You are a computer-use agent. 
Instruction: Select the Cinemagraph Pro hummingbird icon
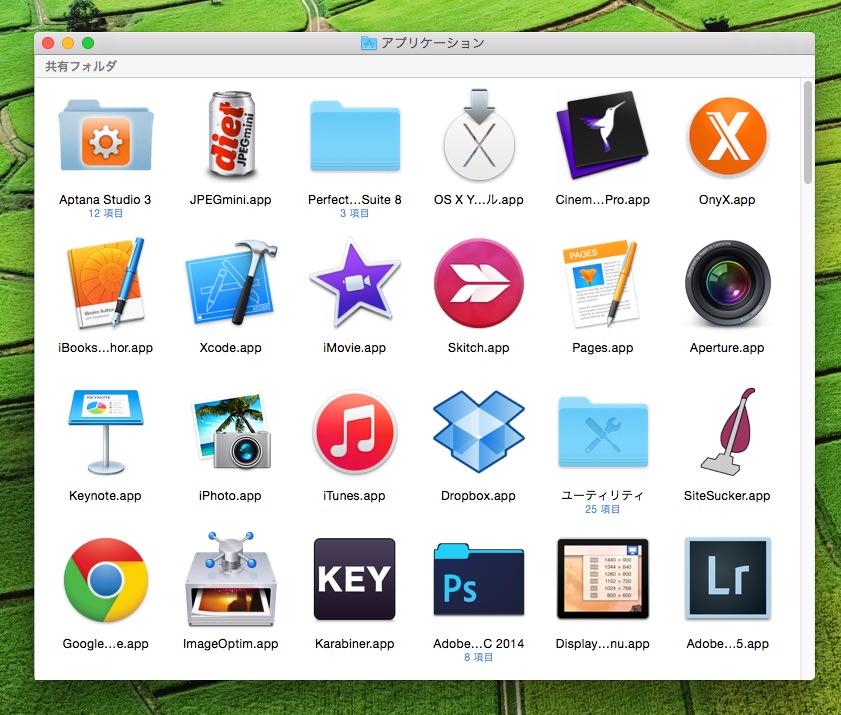pyautogui.click(x=602, y=135)
